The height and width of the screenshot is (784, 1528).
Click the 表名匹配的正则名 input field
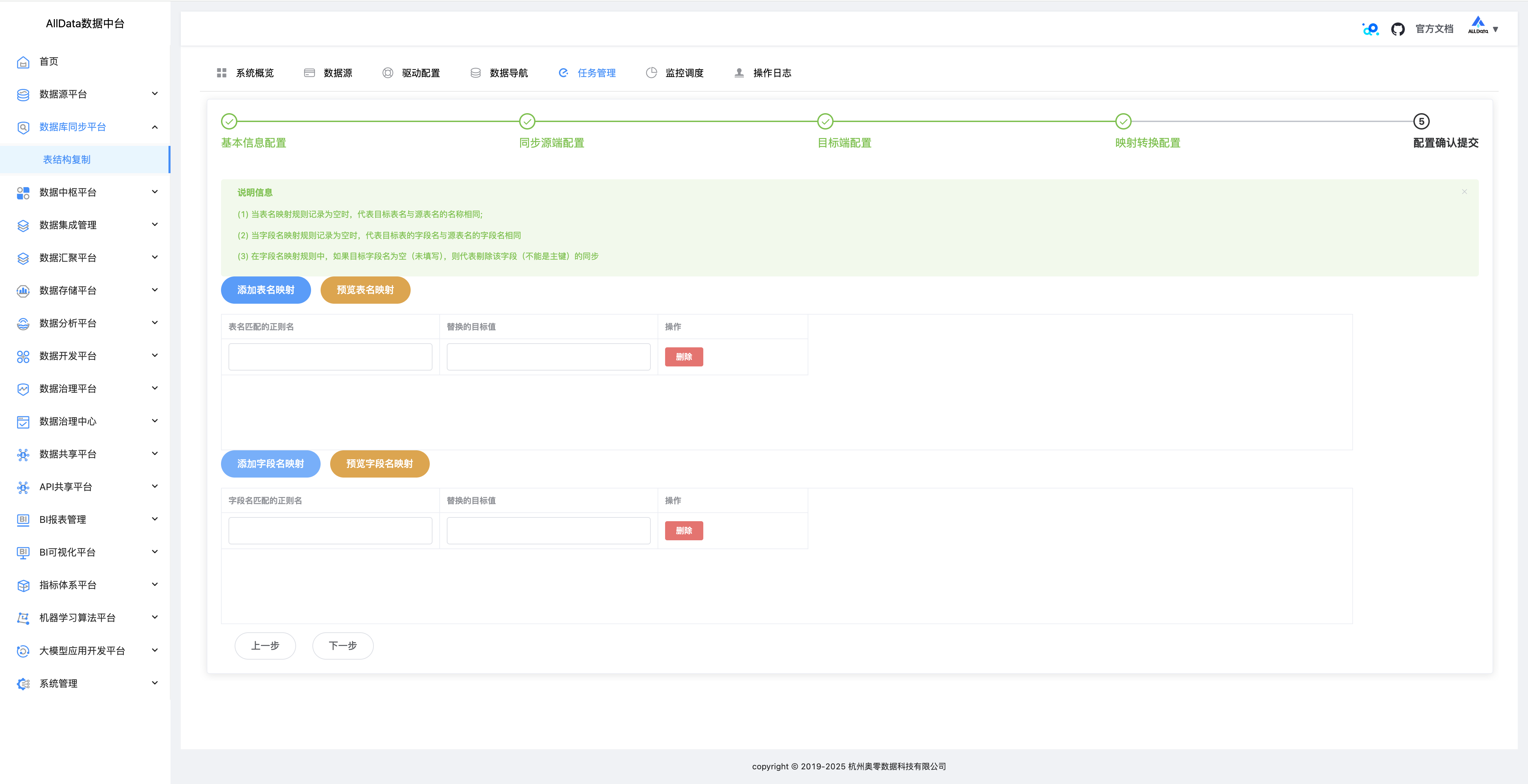pyautogui.click(x=330, y=357)
